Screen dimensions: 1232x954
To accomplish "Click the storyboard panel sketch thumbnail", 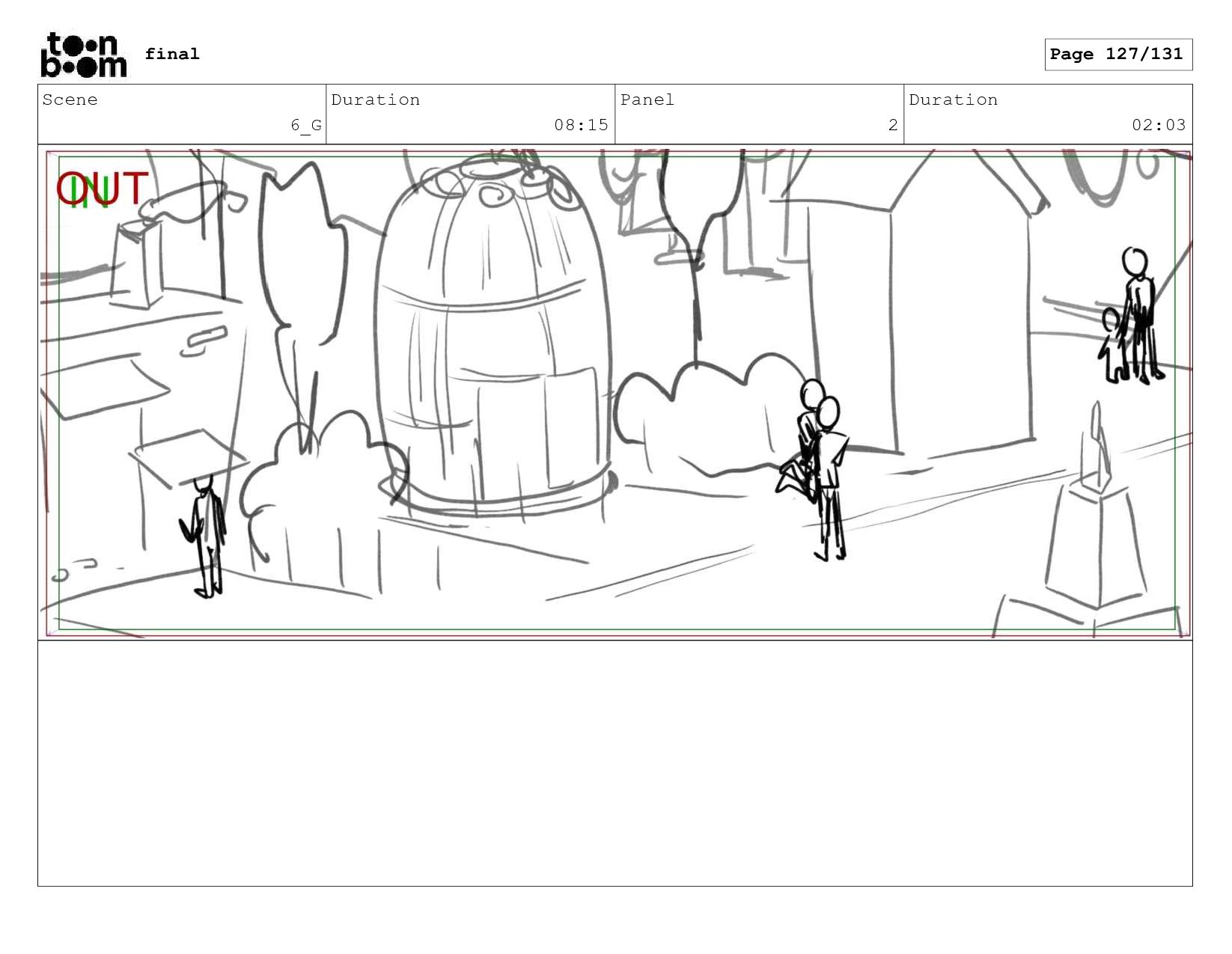I will [x=615, y=393].
